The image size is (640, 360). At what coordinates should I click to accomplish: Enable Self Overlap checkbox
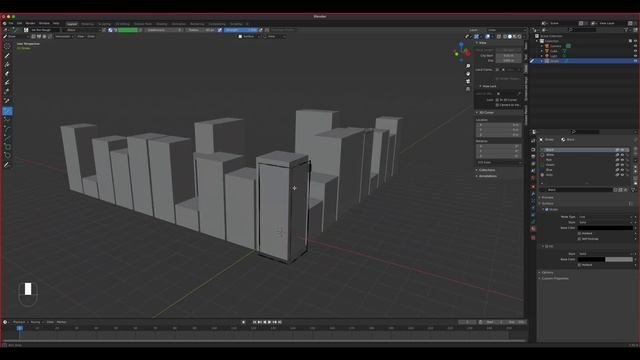(x=580, y=239)
